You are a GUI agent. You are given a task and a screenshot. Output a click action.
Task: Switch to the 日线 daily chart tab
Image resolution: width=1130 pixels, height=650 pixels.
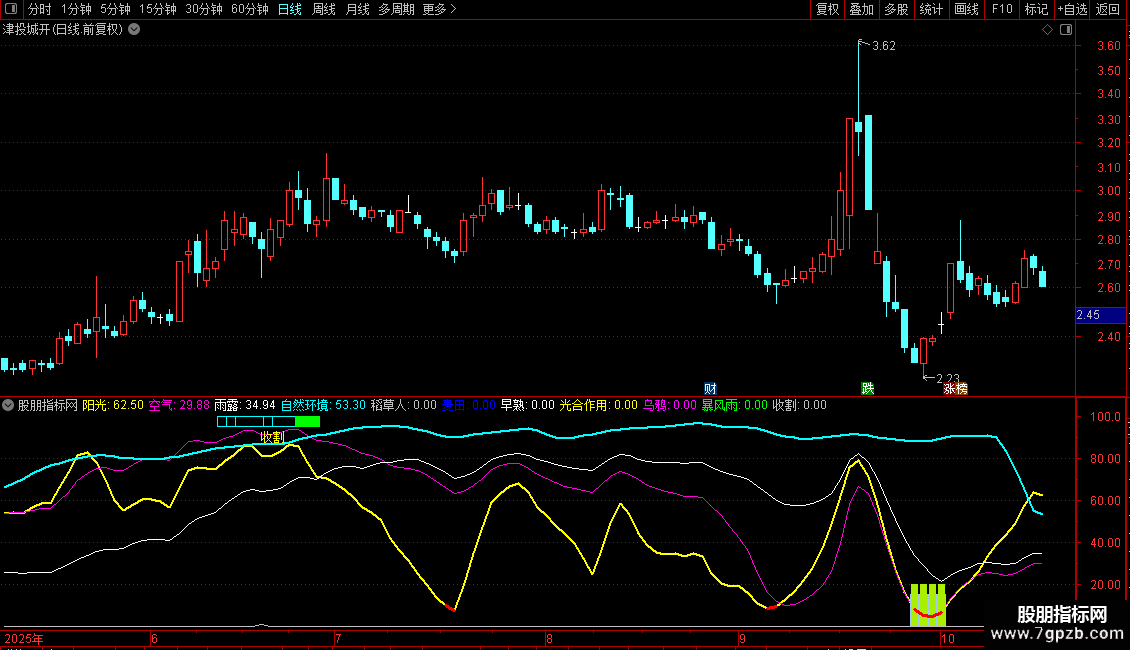click(x=289, y=9)
